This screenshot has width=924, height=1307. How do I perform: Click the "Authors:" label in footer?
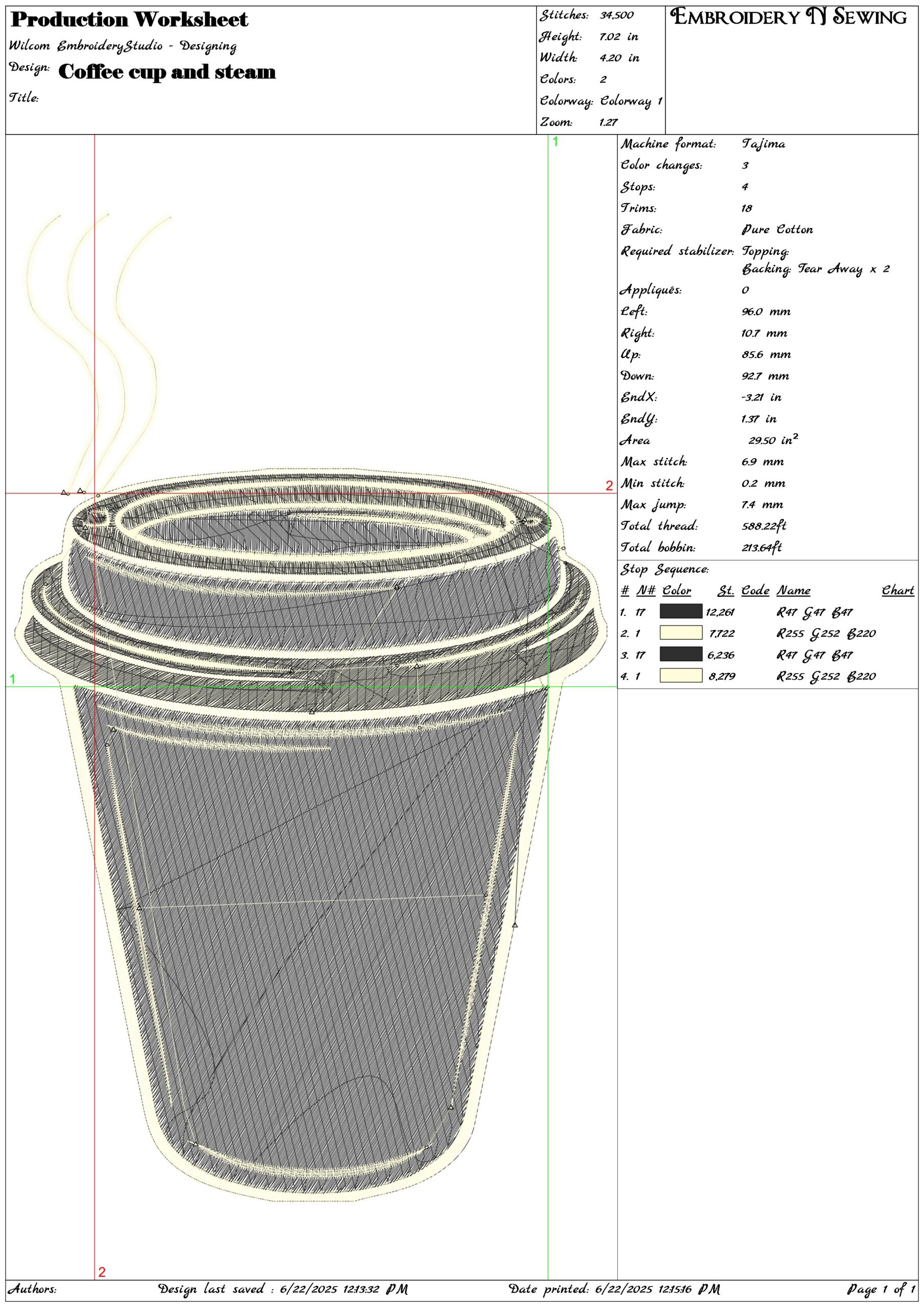point(32,1289)
